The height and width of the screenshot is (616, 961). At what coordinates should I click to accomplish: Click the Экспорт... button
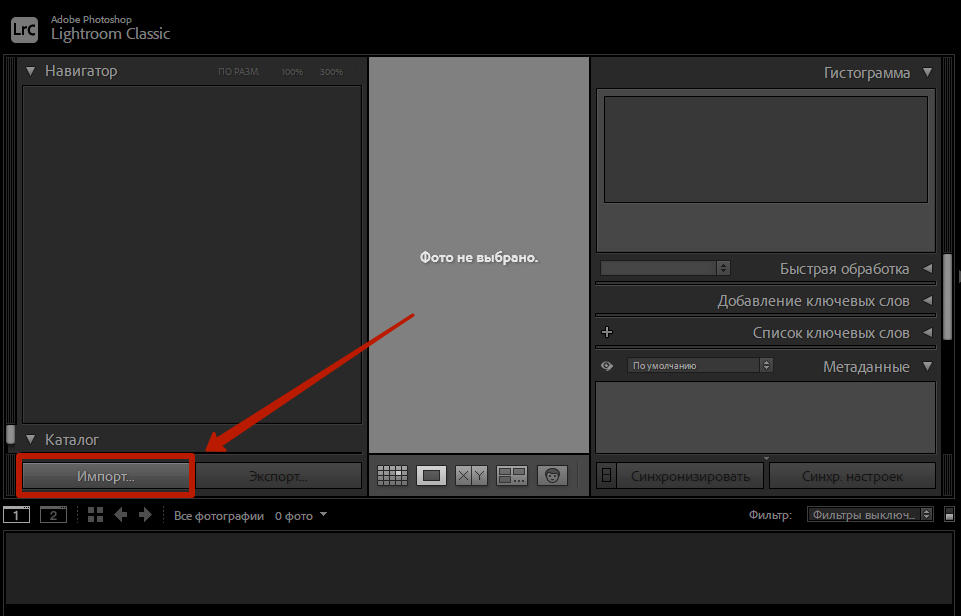coord(278,476)
